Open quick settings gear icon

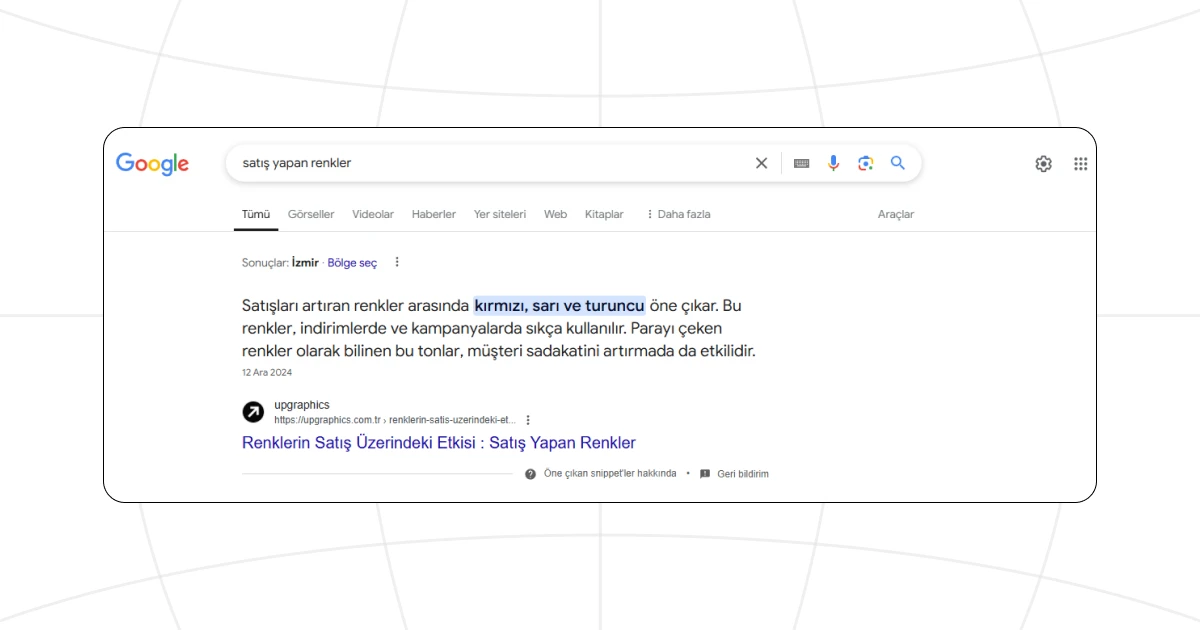pyautogui.click(x=1043, y=164)
